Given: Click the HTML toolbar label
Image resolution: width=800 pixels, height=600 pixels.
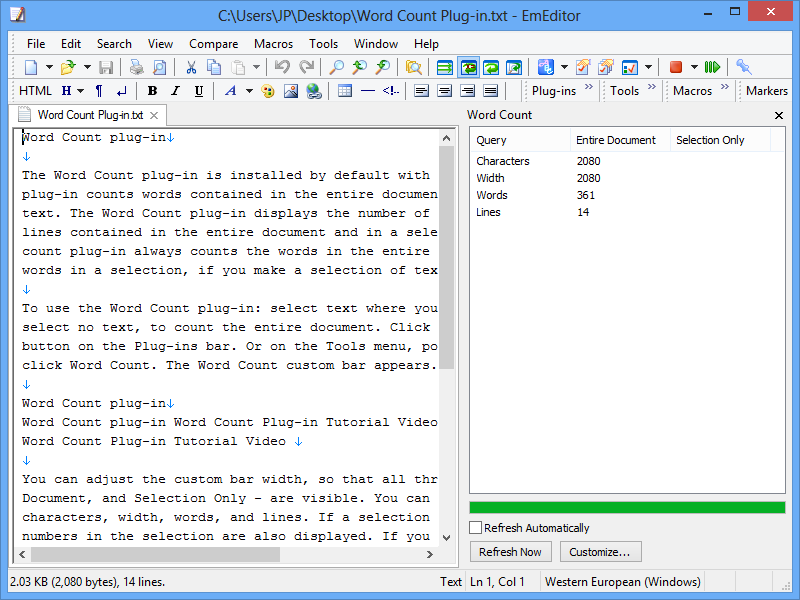Looking at the screenshot, I should (x=35, y=91).
